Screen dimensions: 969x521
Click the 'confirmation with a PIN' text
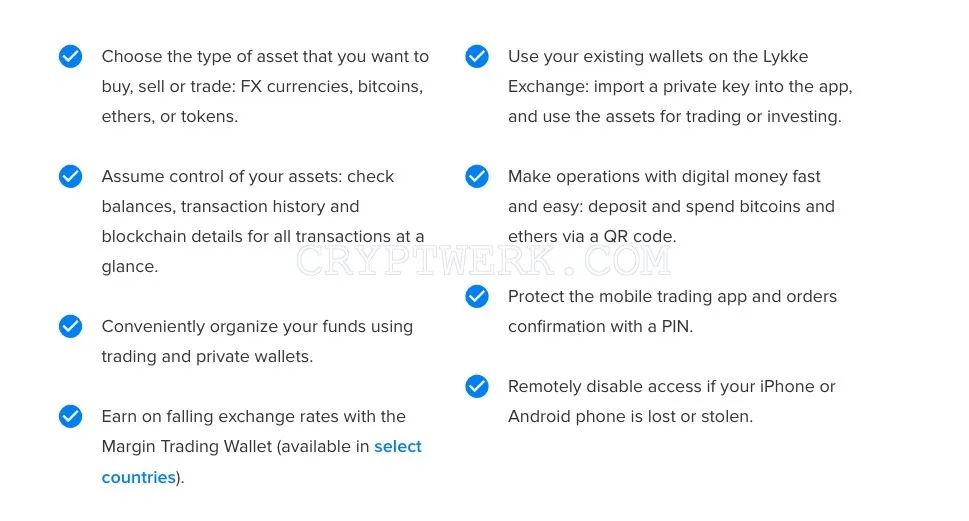pyautogui.click(x=600, y=326)
